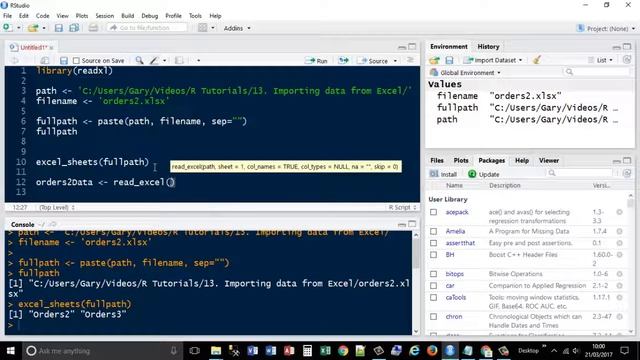
Task: Open an existing file via folder icon
Action: (33, 28)
